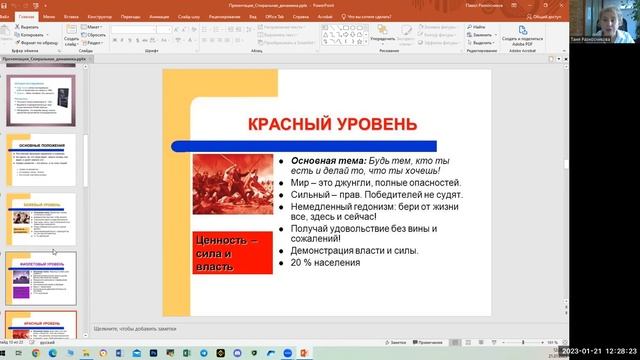Image resolution: width=640 pixels, height=360 pixels.
Task: Click blue horizontal bar shape on slide
Action: [304, 146]
